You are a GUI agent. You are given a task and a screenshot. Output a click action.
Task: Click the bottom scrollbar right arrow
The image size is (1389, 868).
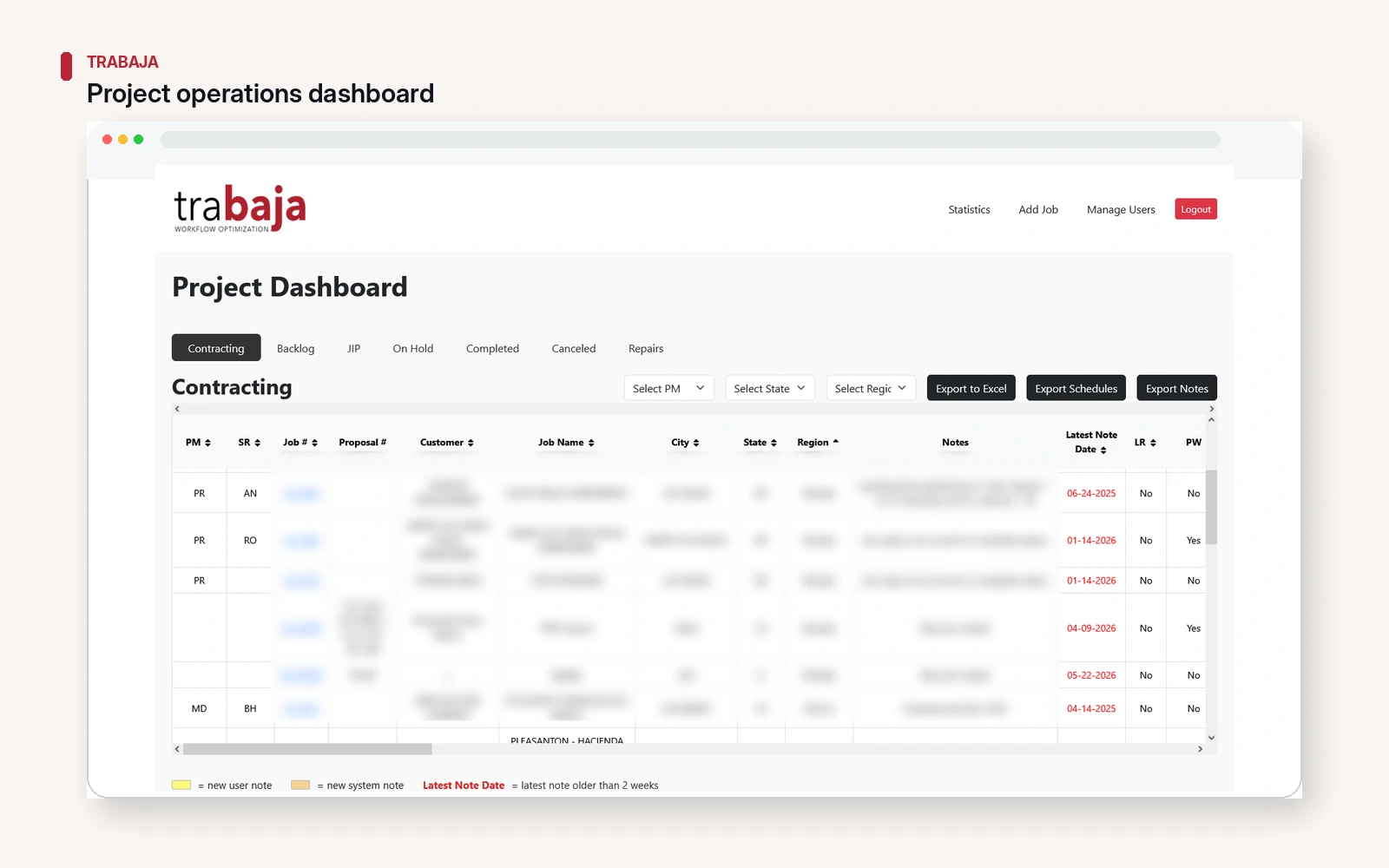[x=1200, y=749]
